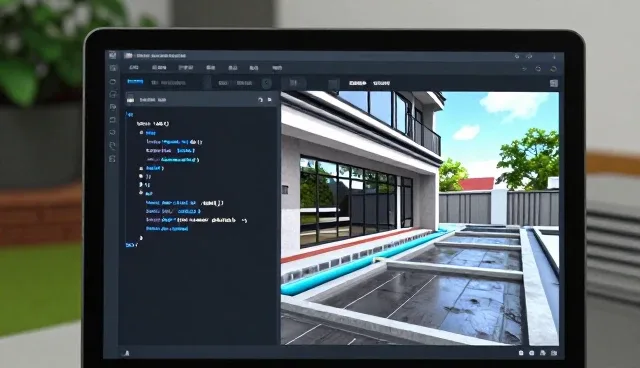The width and height of the screenshot is (640, 368).
Task: Open the third menu in the menu bar
Action: (186, 68)
